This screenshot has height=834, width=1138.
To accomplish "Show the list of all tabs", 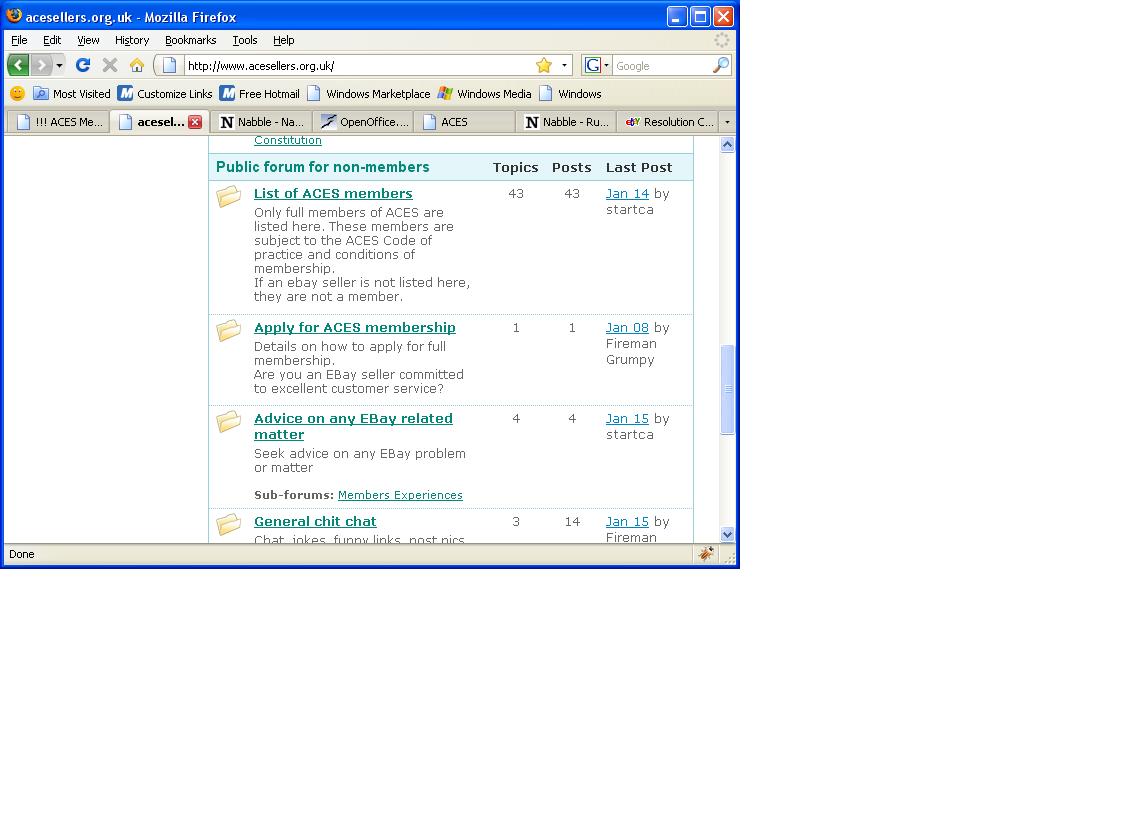I will (x=727, y=122).
